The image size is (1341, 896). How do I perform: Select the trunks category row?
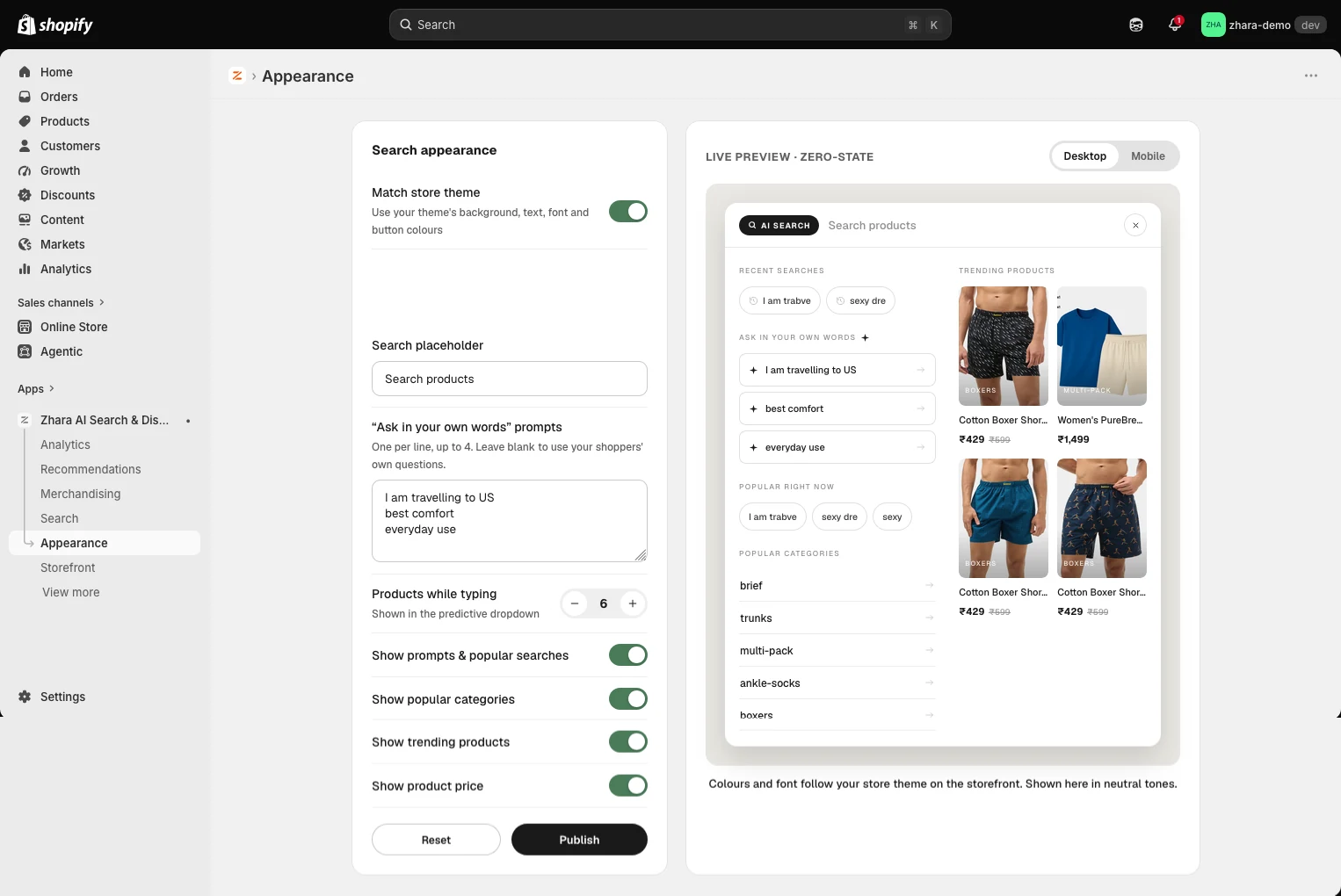tap(837, 618)
